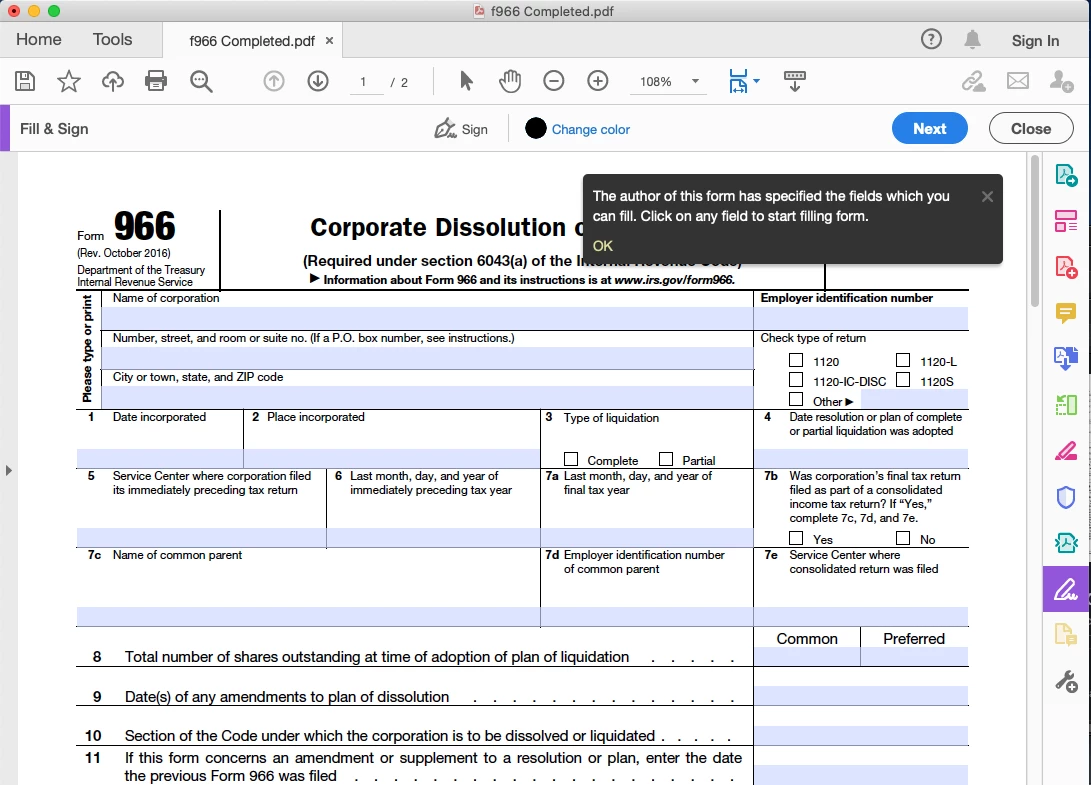Go to the previous page arrow
1091x785 pixels.
point(273,81)
